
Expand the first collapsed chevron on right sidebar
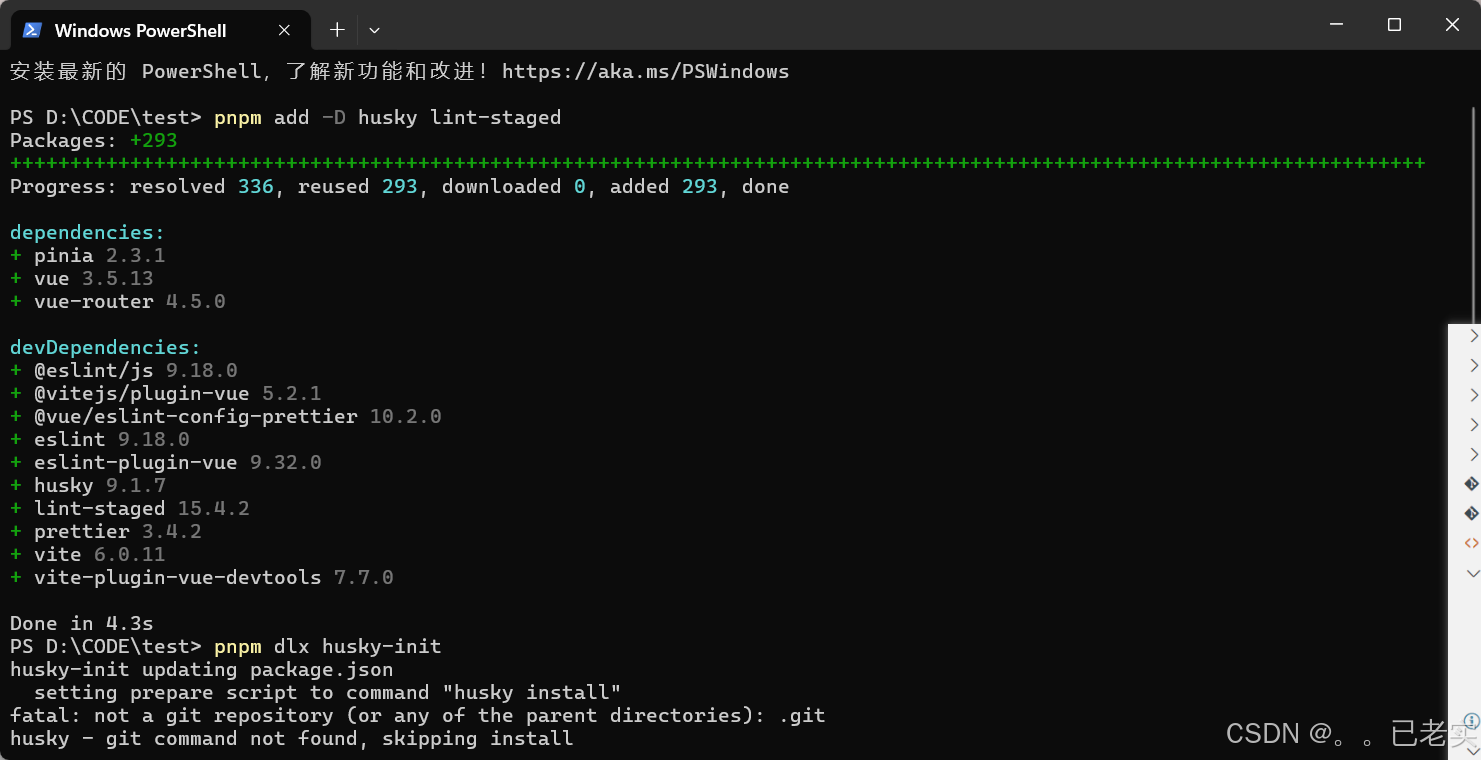[1472, 337]
